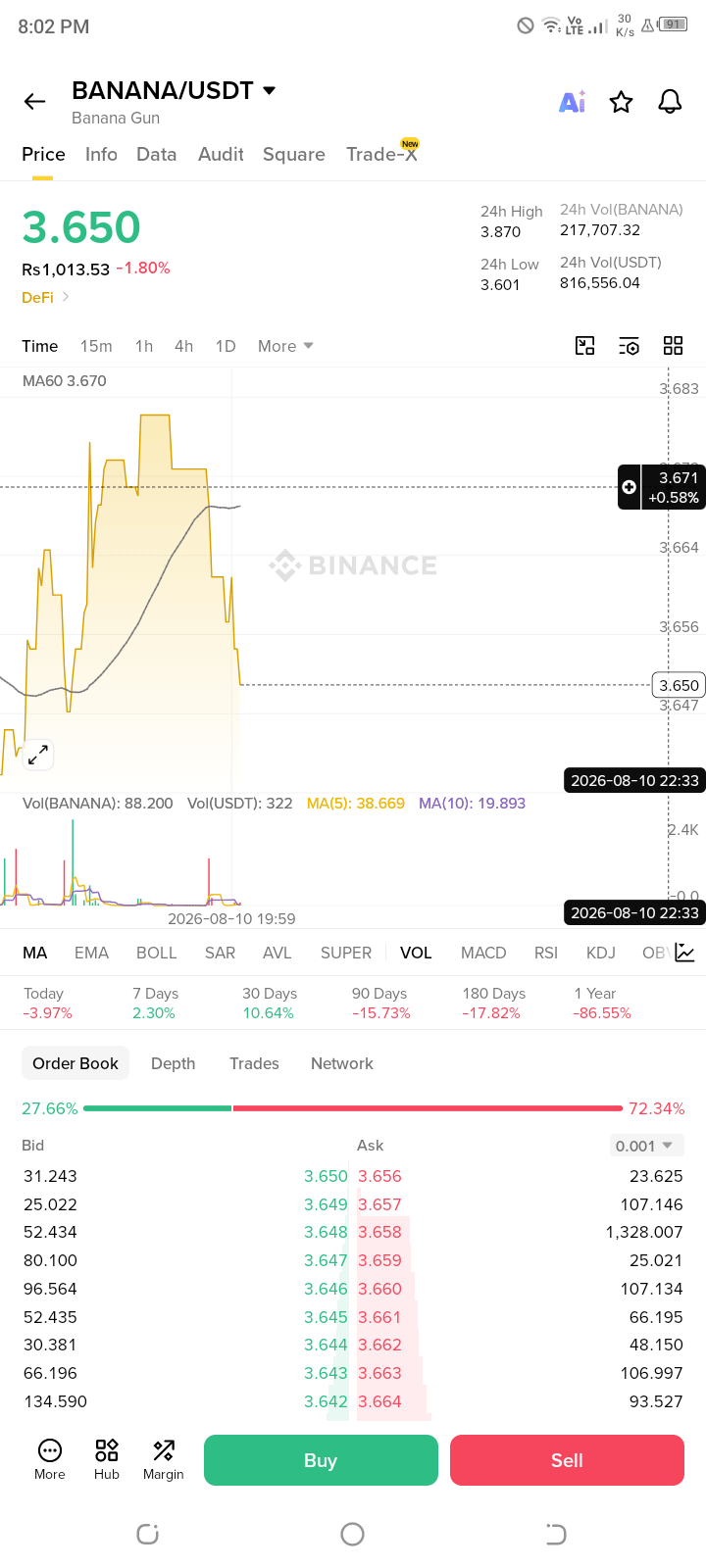Tap Android recents navigation button
This screenshot has height=1568, width=706.
(148, 1534)
